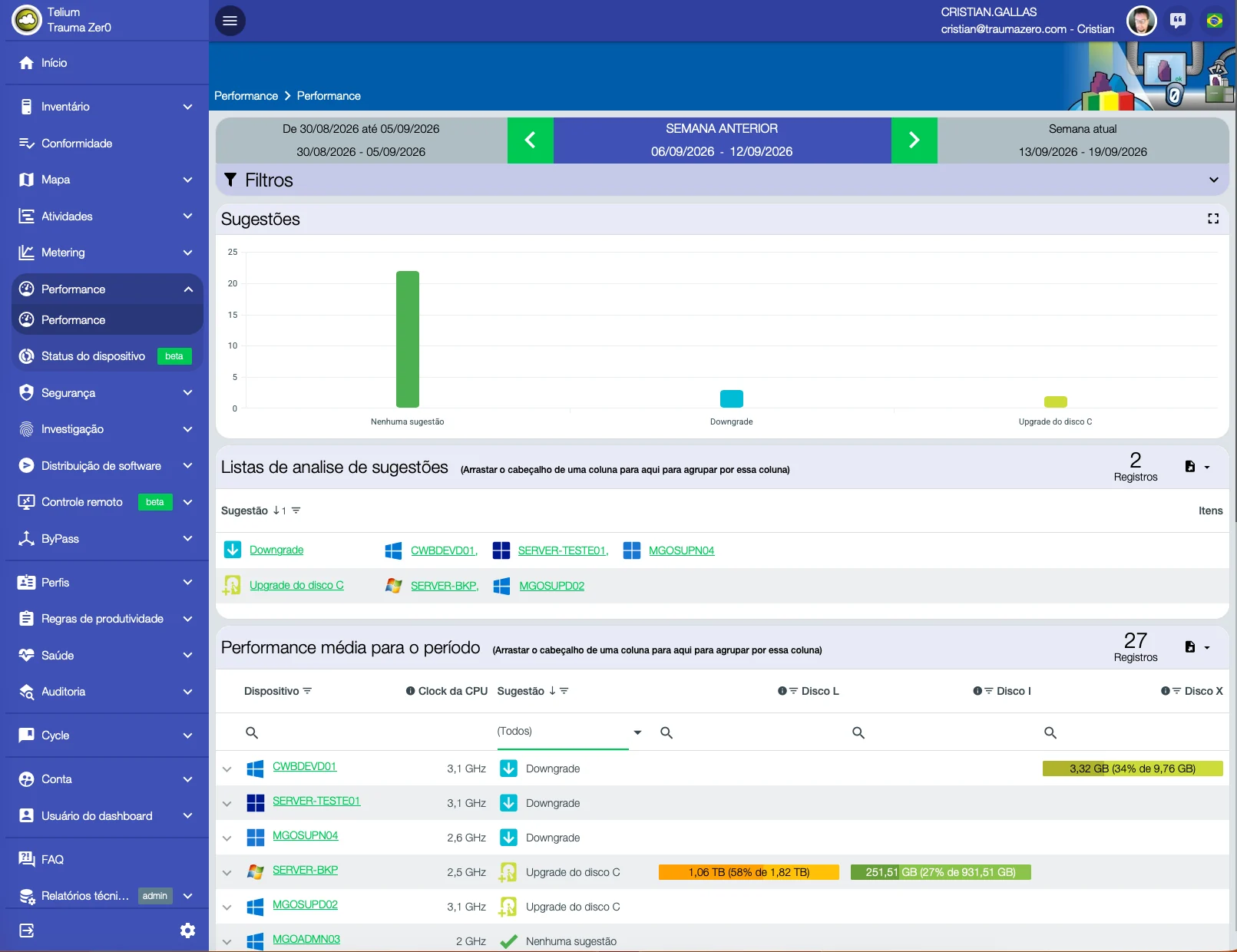Open the Dispositivo column filter icon
Screen dimensions: 1237x952
point(307,691)
